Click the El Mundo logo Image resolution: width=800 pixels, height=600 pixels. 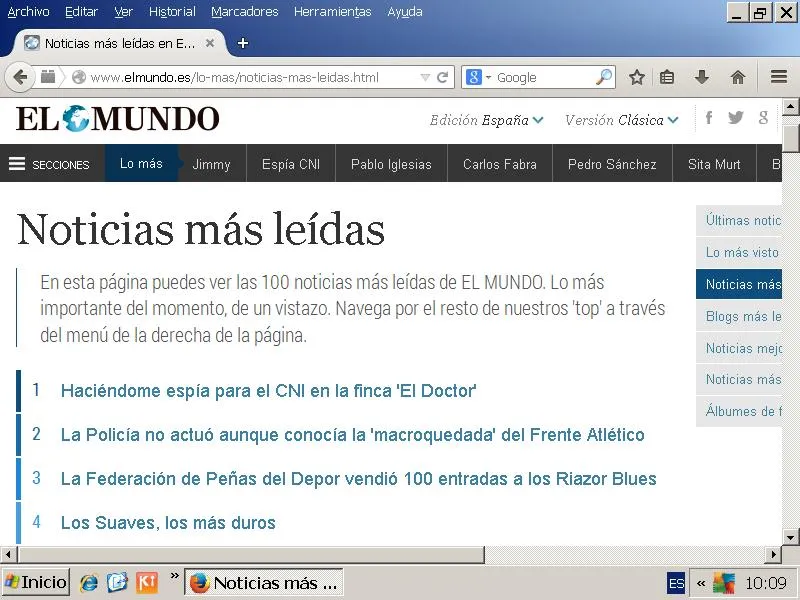coord(118,118)
